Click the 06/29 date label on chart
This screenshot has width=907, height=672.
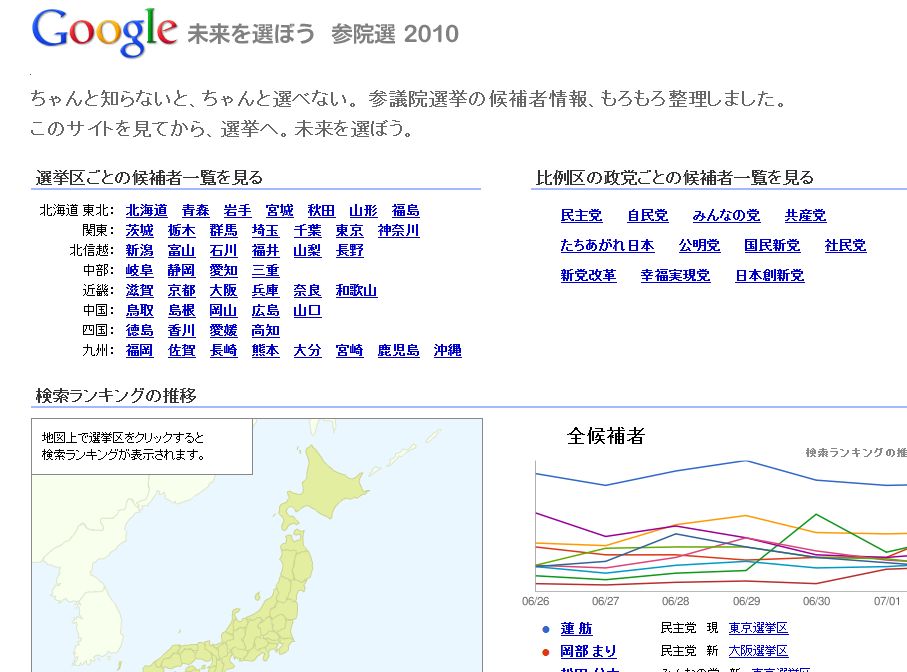[x=746, y=601]
